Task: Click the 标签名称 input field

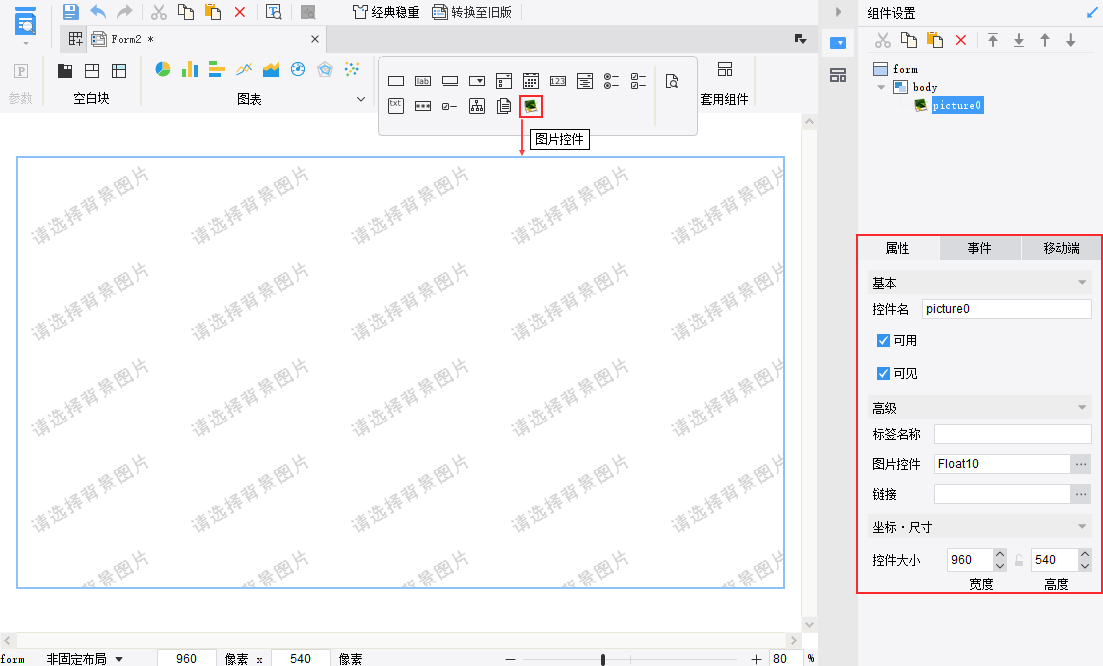Action: click(1013, 434)
